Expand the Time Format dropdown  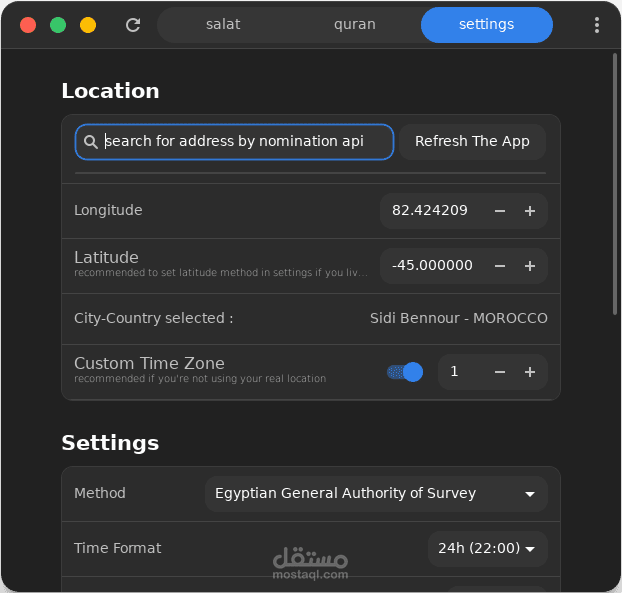[487, 548]
